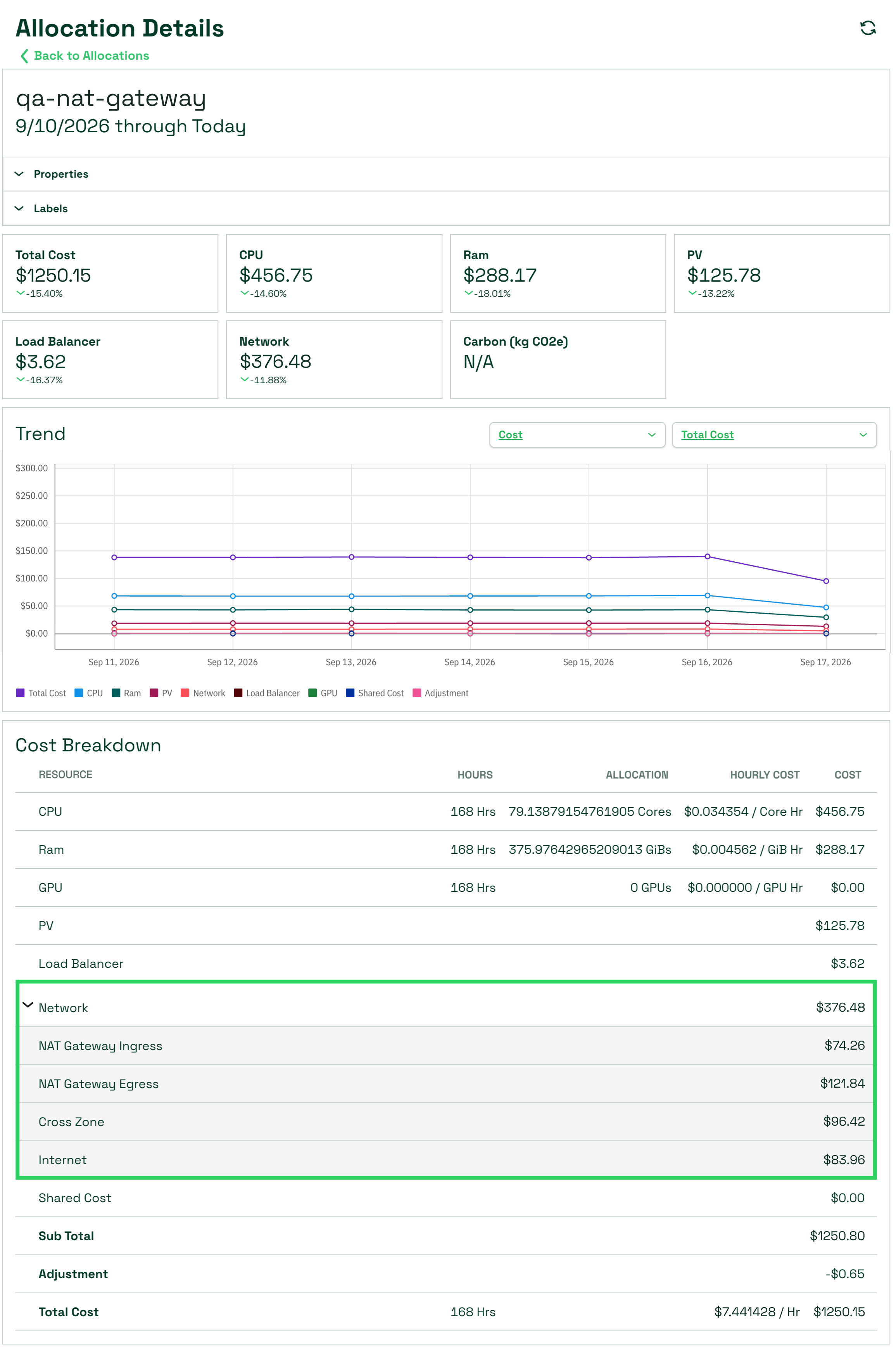Click the refresh icon at top right
The image size is (896, 1353).
pos(867,28)
